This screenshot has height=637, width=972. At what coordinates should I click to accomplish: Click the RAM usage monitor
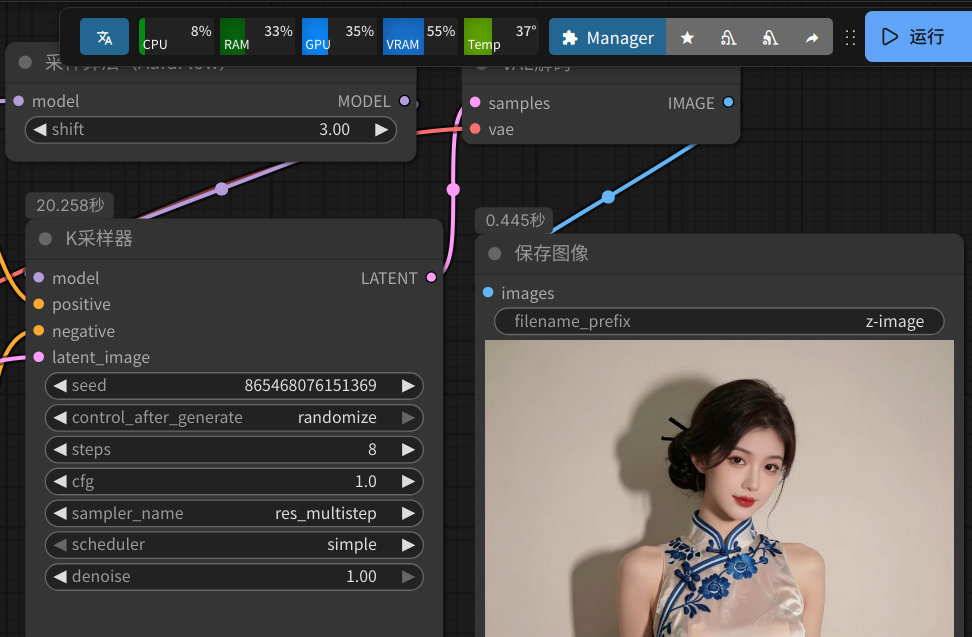pos(257,37)
